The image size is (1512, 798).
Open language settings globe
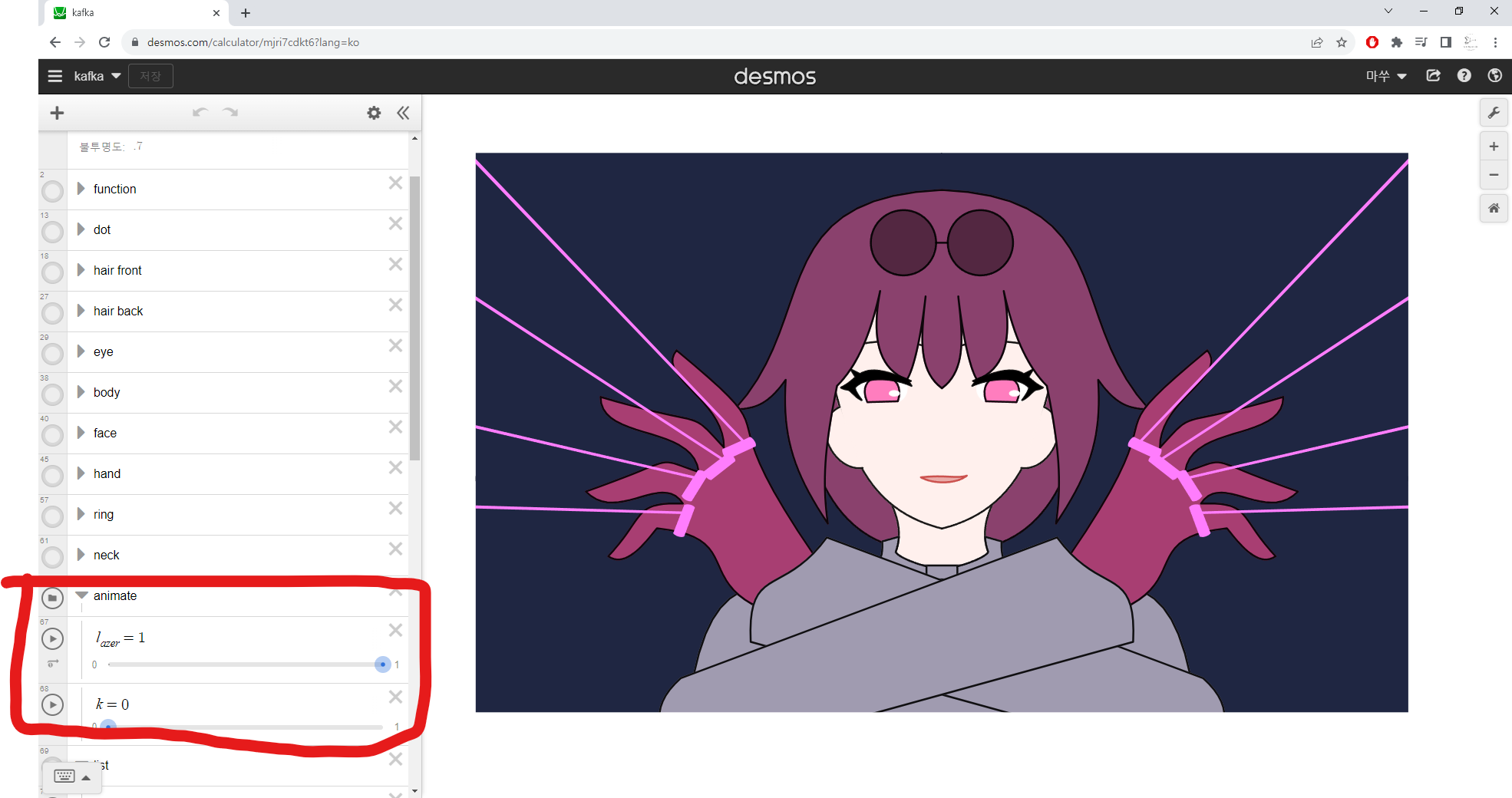1494,75
